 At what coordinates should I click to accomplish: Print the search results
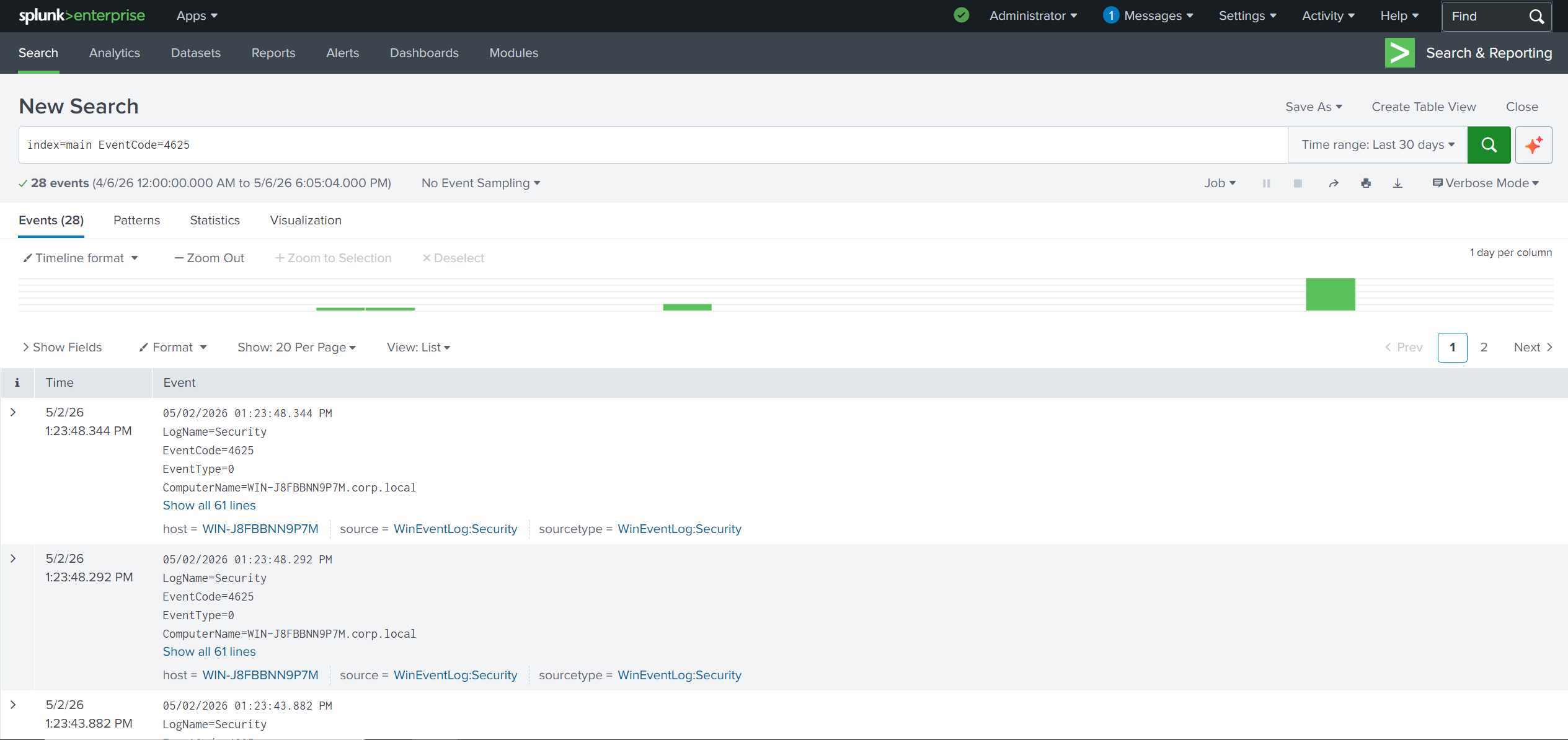click(x=1366, y=183)
